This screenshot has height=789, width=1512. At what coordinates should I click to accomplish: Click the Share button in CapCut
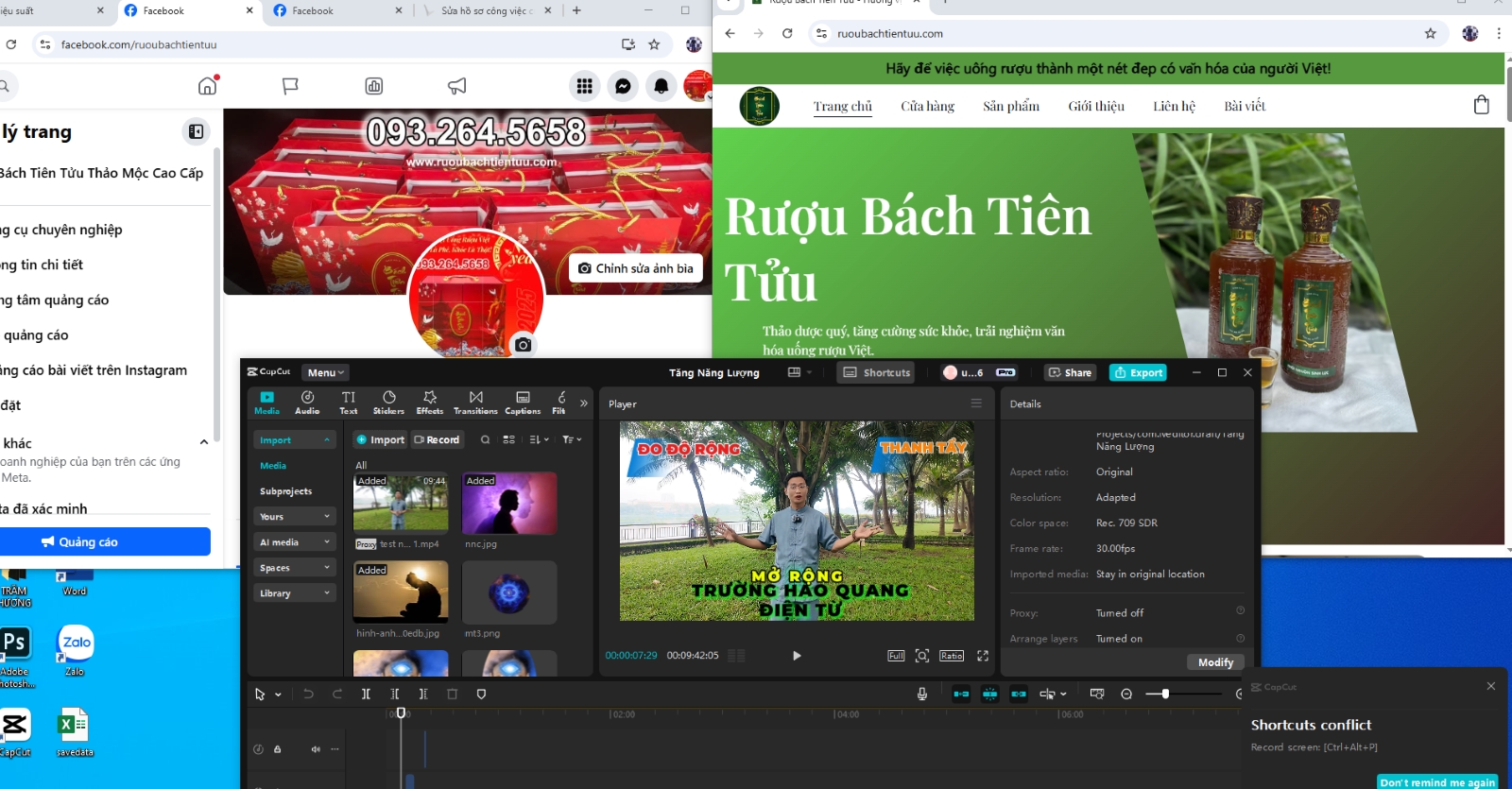point(1070,372)
